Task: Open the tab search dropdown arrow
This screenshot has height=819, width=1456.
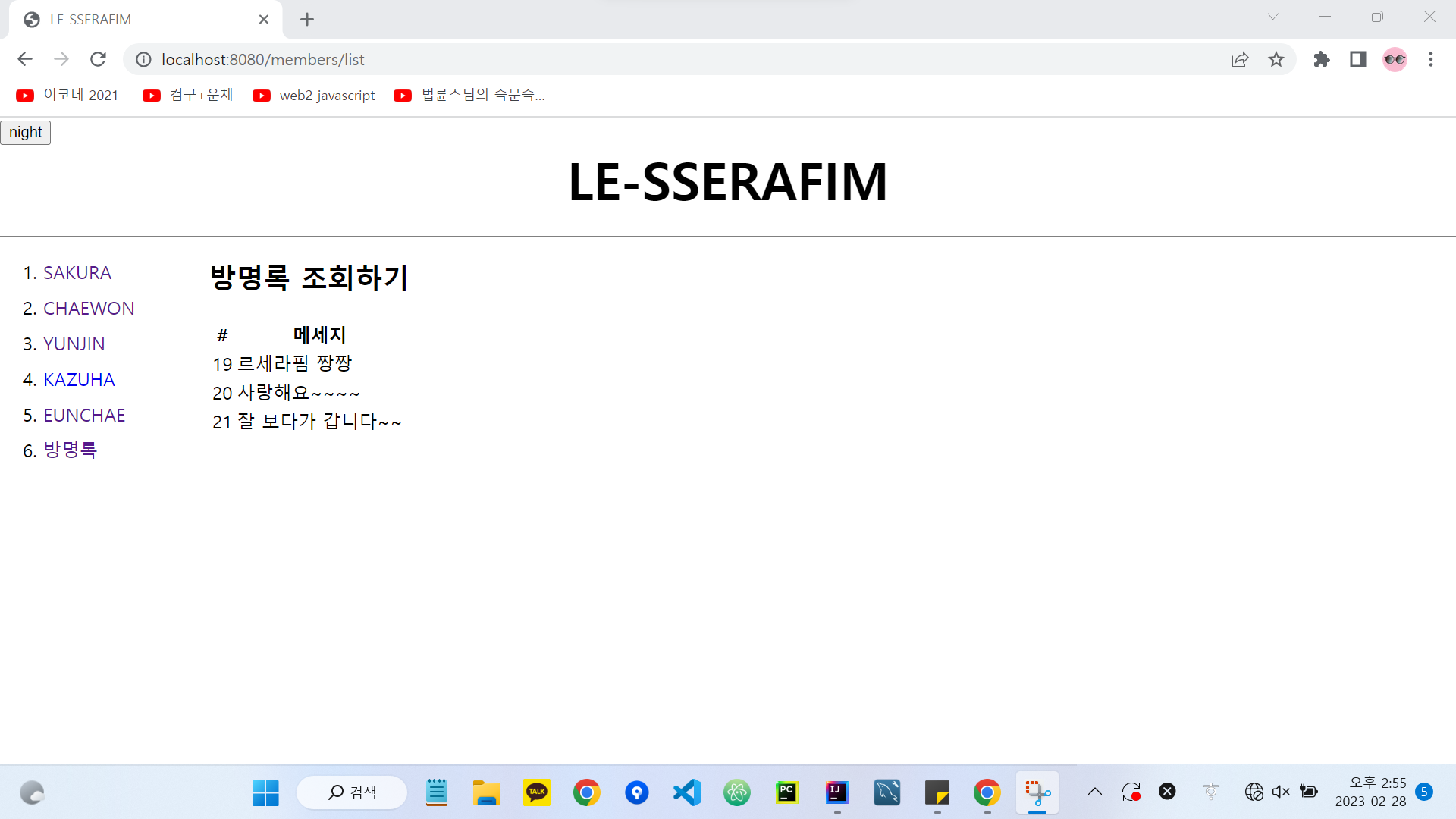Action: tap(1272, 16)
